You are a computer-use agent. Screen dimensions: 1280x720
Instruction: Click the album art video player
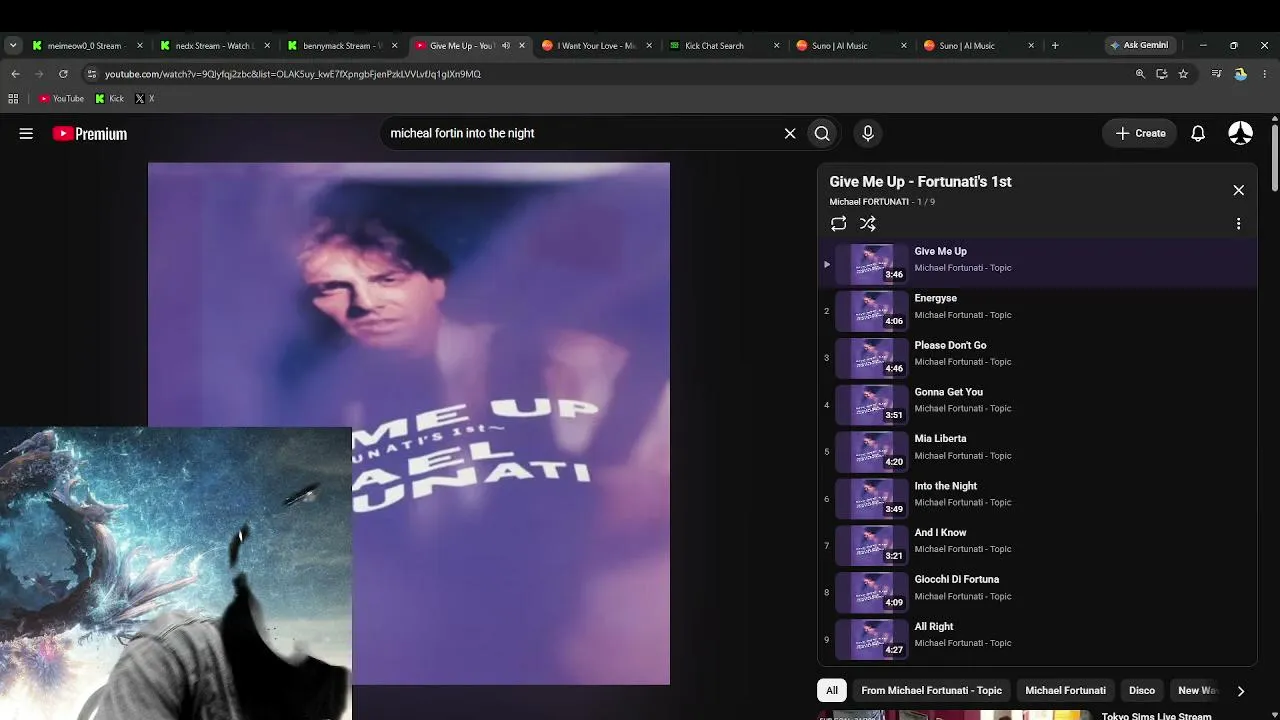point(409,424)
